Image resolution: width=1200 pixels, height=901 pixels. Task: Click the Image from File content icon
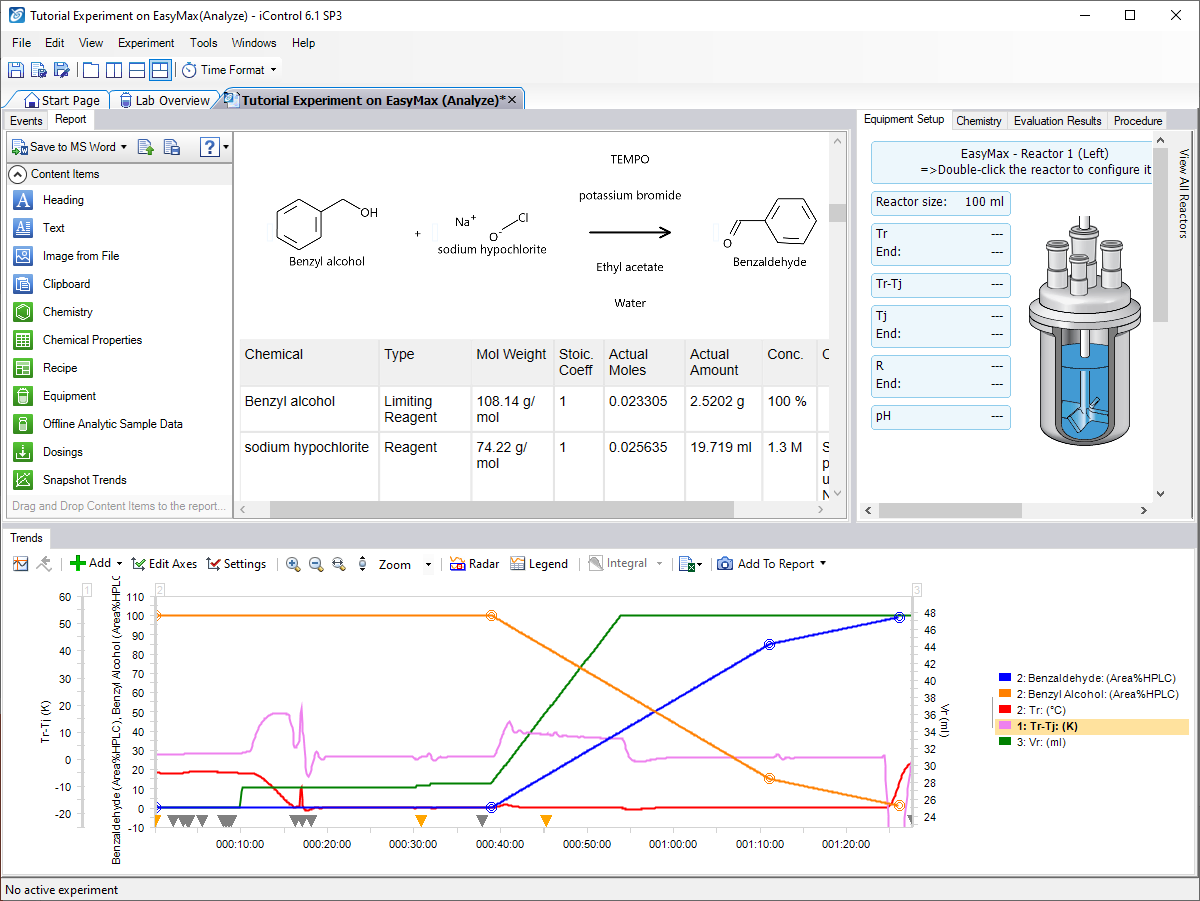24,256
